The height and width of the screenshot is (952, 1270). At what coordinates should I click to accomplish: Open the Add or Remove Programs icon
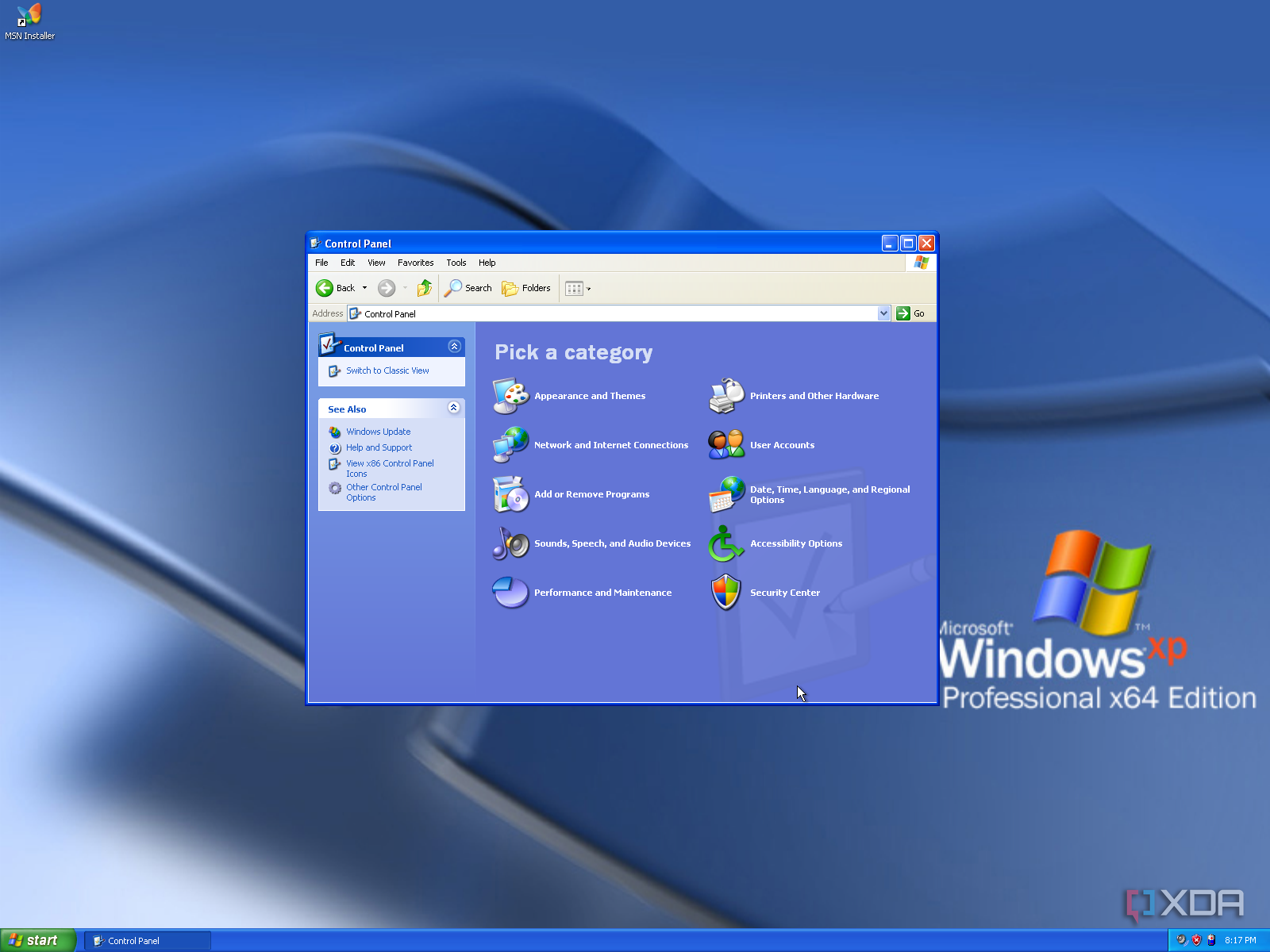pos(510,494)
